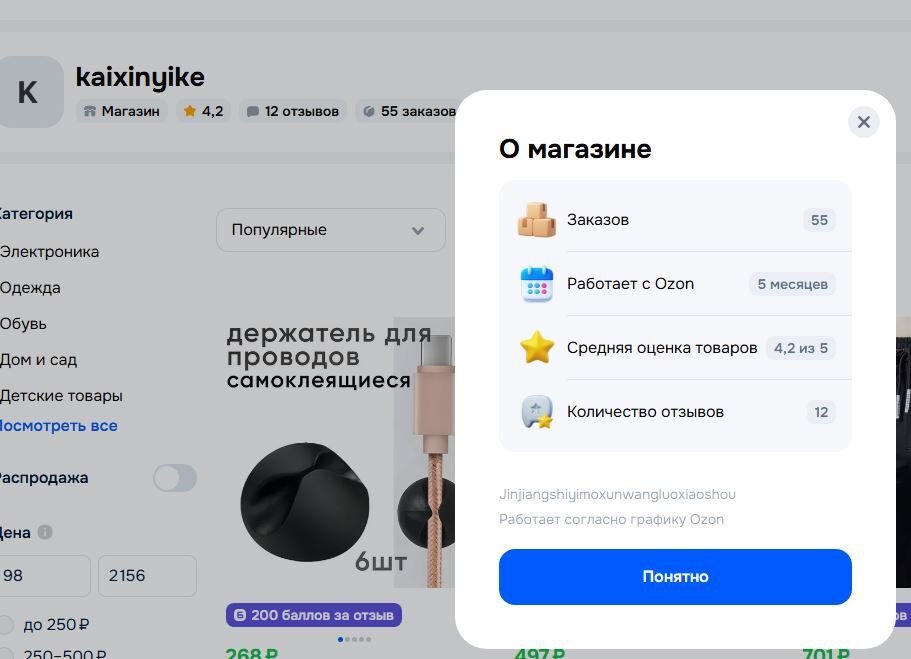Close the О магазине dialog
This screenshot has height=659, width=911.
[863, 122]
